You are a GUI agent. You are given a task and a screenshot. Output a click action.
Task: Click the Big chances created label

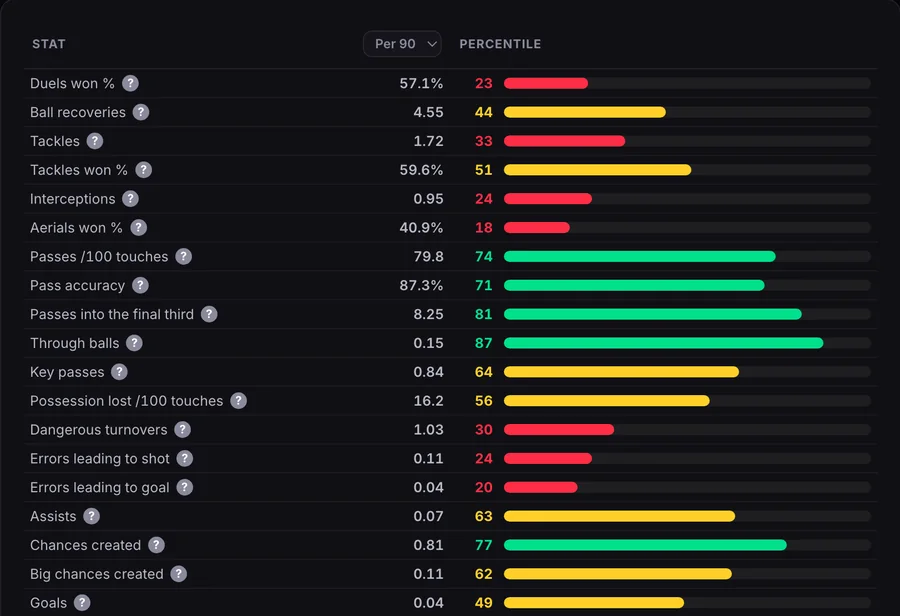pyautogui.click(x=96, y=574)
